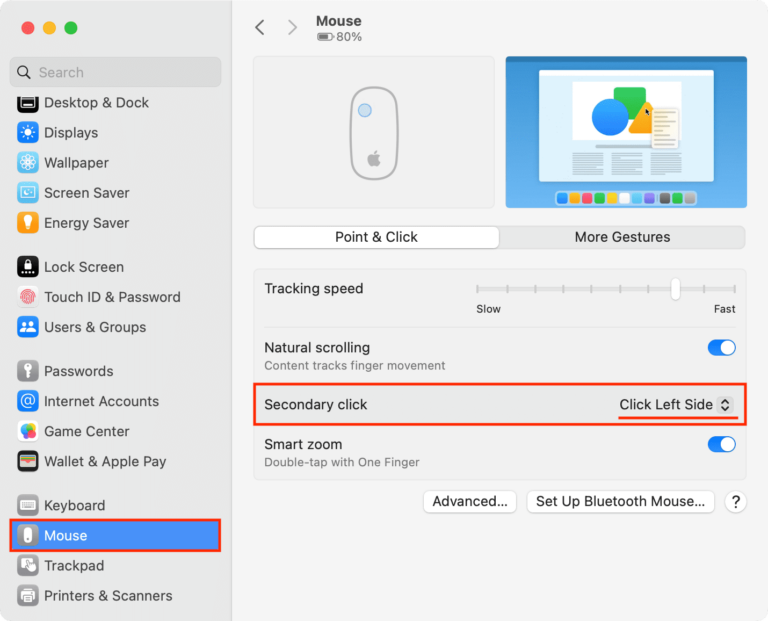Click the 80% battery percentage text
This screenshot has height=621, width=768.
349,37
